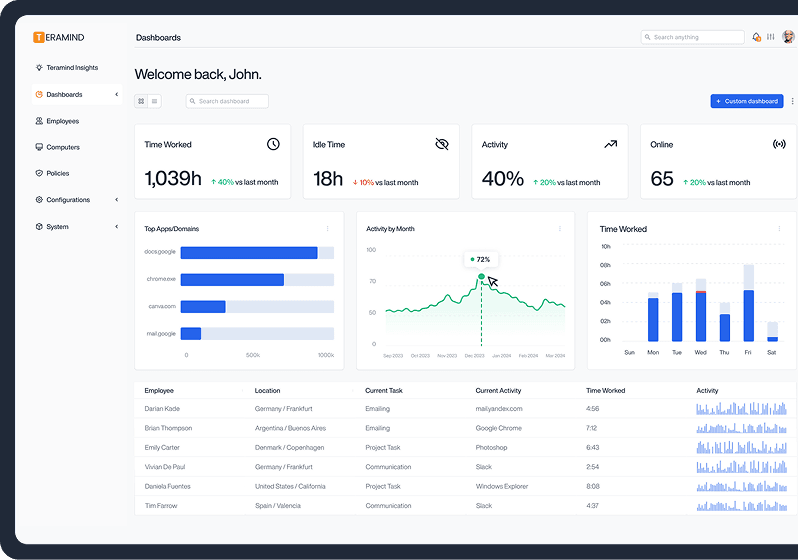
Task: Select employee Brian Thompson
Action: 168,428
